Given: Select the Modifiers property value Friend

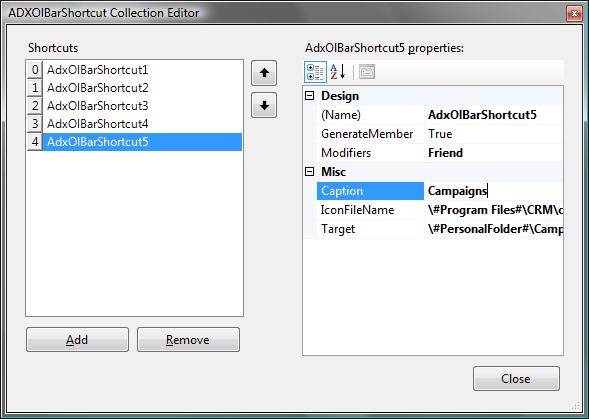Looking at the screenshot, I should [494, 153].
